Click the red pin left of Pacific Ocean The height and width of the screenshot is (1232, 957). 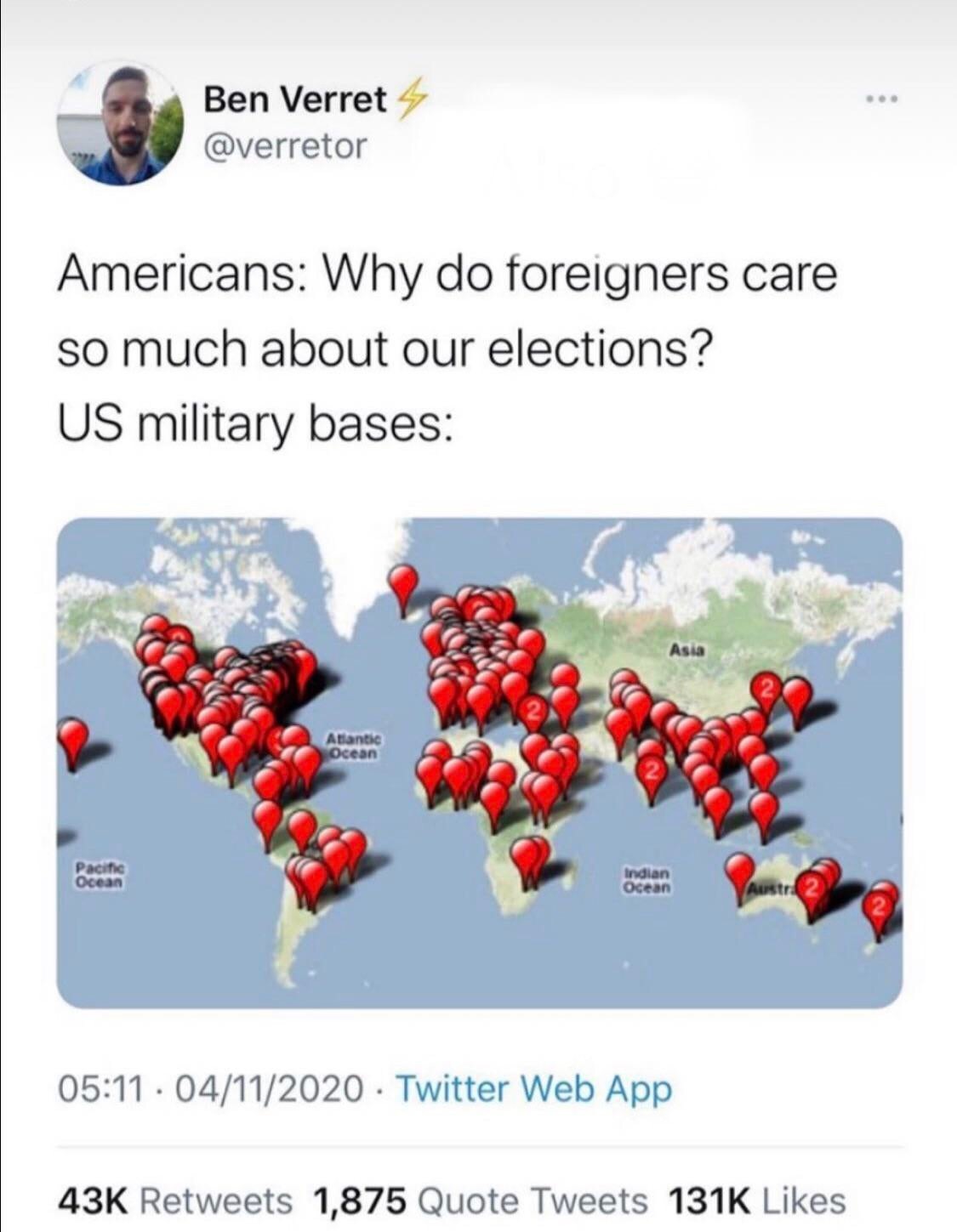coord(74,741)
